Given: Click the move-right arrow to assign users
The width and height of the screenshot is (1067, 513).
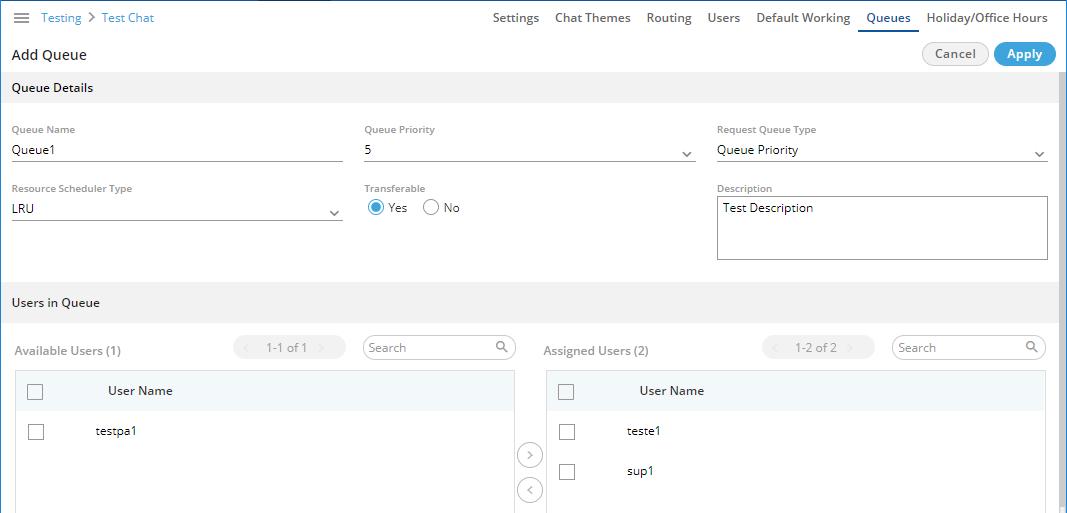Looking at the screenshot, I should coord(529,455).
